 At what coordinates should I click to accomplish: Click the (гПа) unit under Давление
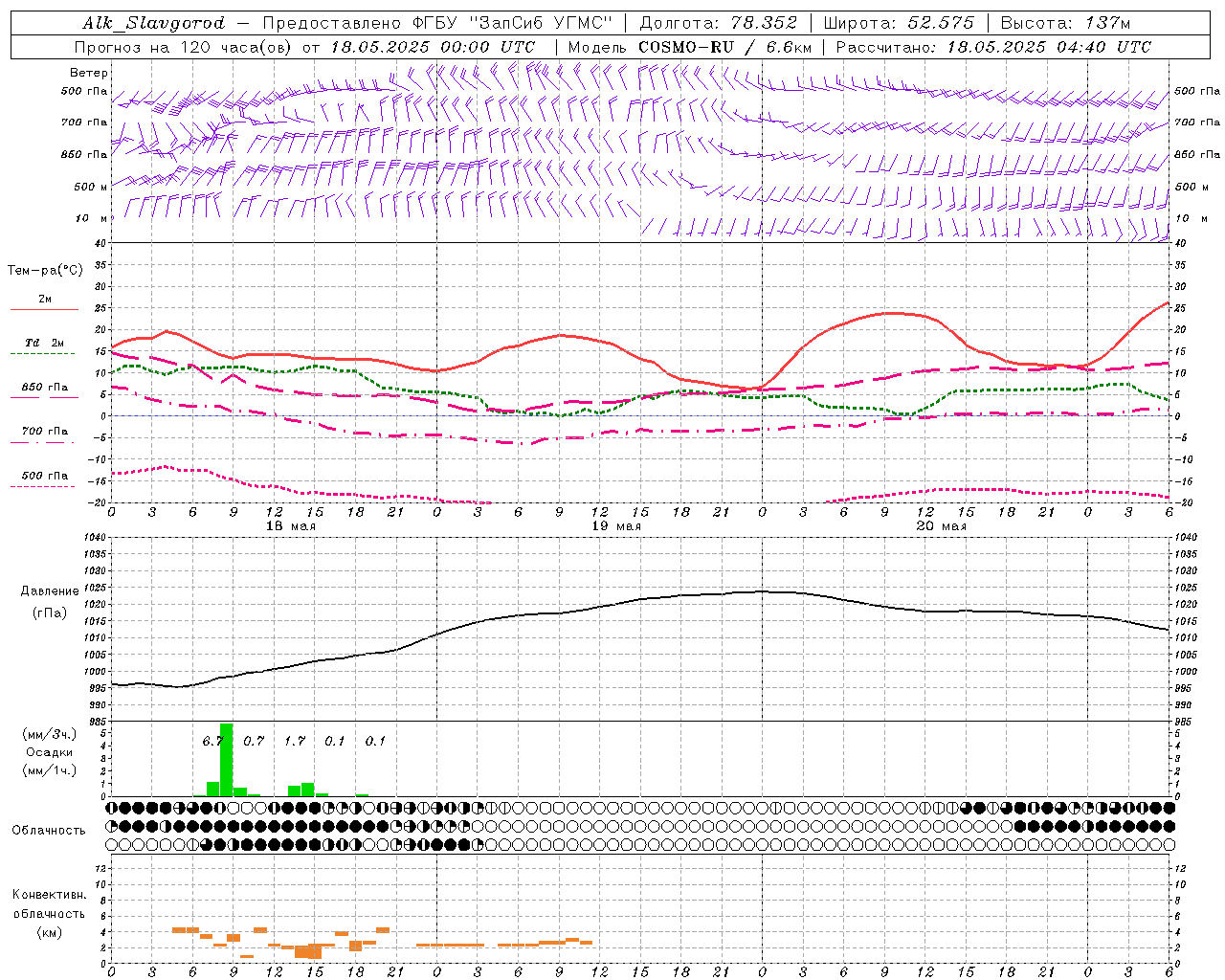tap(48, 613)
